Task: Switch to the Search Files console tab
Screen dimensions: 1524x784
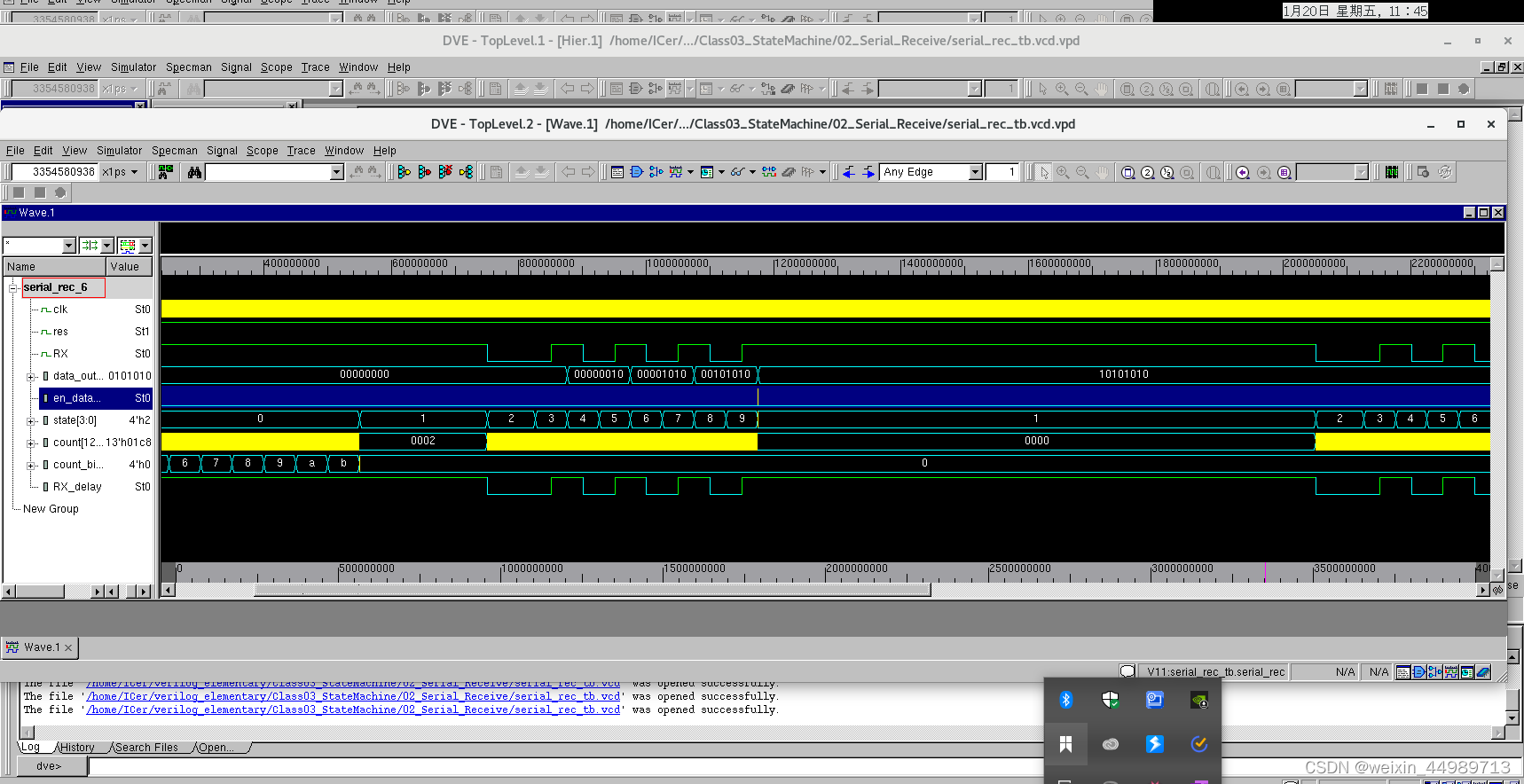Action: [x=146, y=748]
